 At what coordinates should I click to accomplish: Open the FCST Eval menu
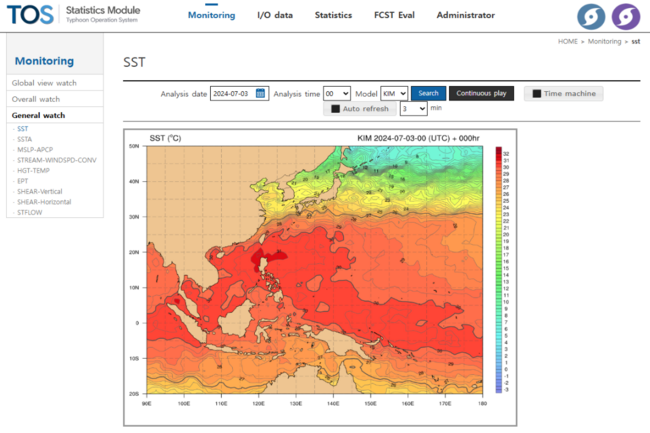click(394, 15)
